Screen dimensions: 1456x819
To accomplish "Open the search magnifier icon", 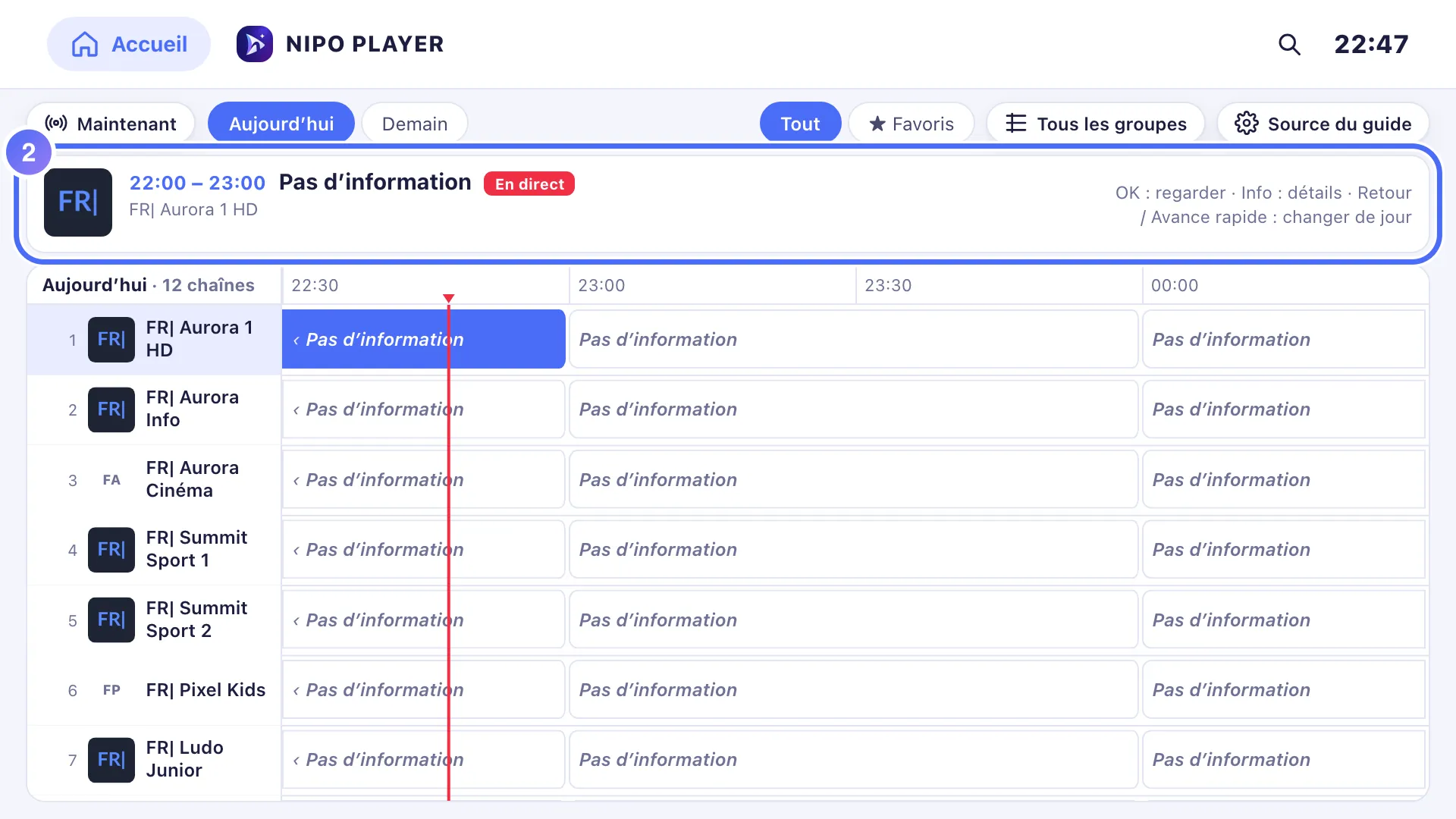I will point(1289,45).
